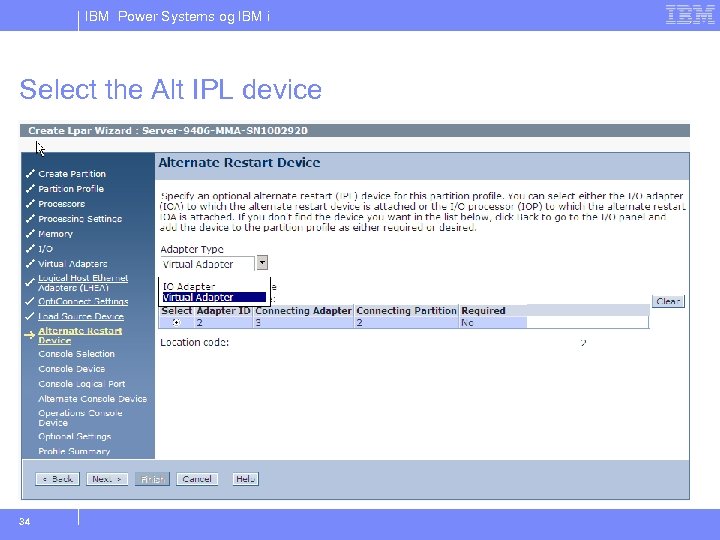
Task: Click the Adapter Type selected value field
Action: click(x=207, y=264)
